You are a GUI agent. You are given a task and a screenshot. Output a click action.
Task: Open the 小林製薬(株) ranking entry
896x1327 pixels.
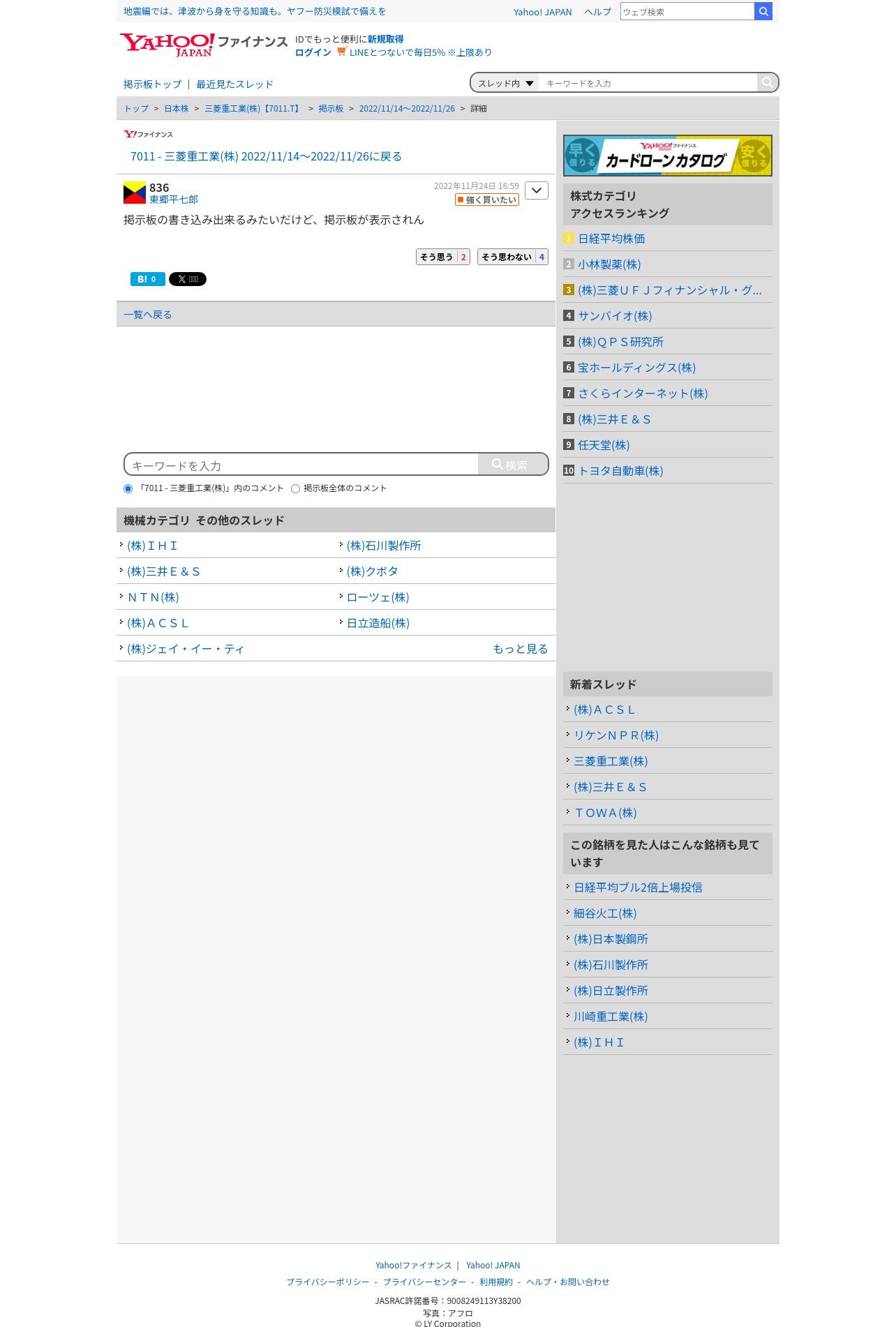click(x=609, y=264)
